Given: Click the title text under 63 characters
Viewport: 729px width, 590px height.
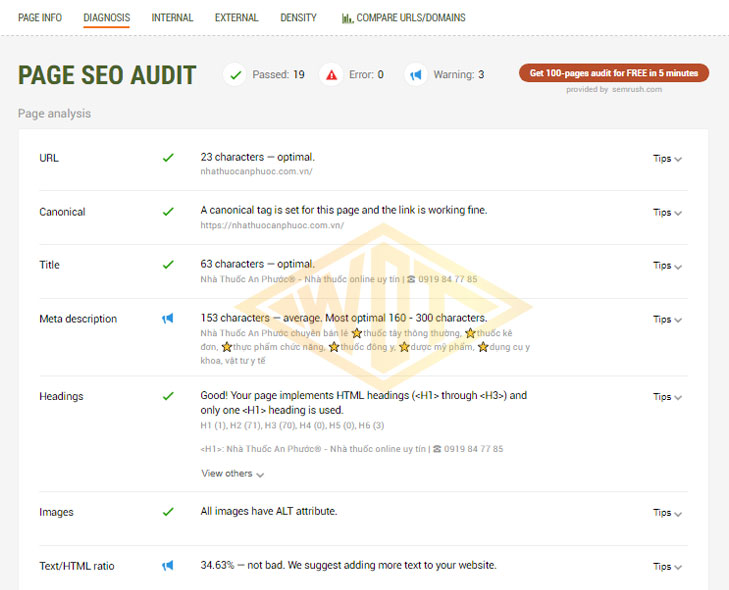Looking at the screenshot, I should (339, 279).
